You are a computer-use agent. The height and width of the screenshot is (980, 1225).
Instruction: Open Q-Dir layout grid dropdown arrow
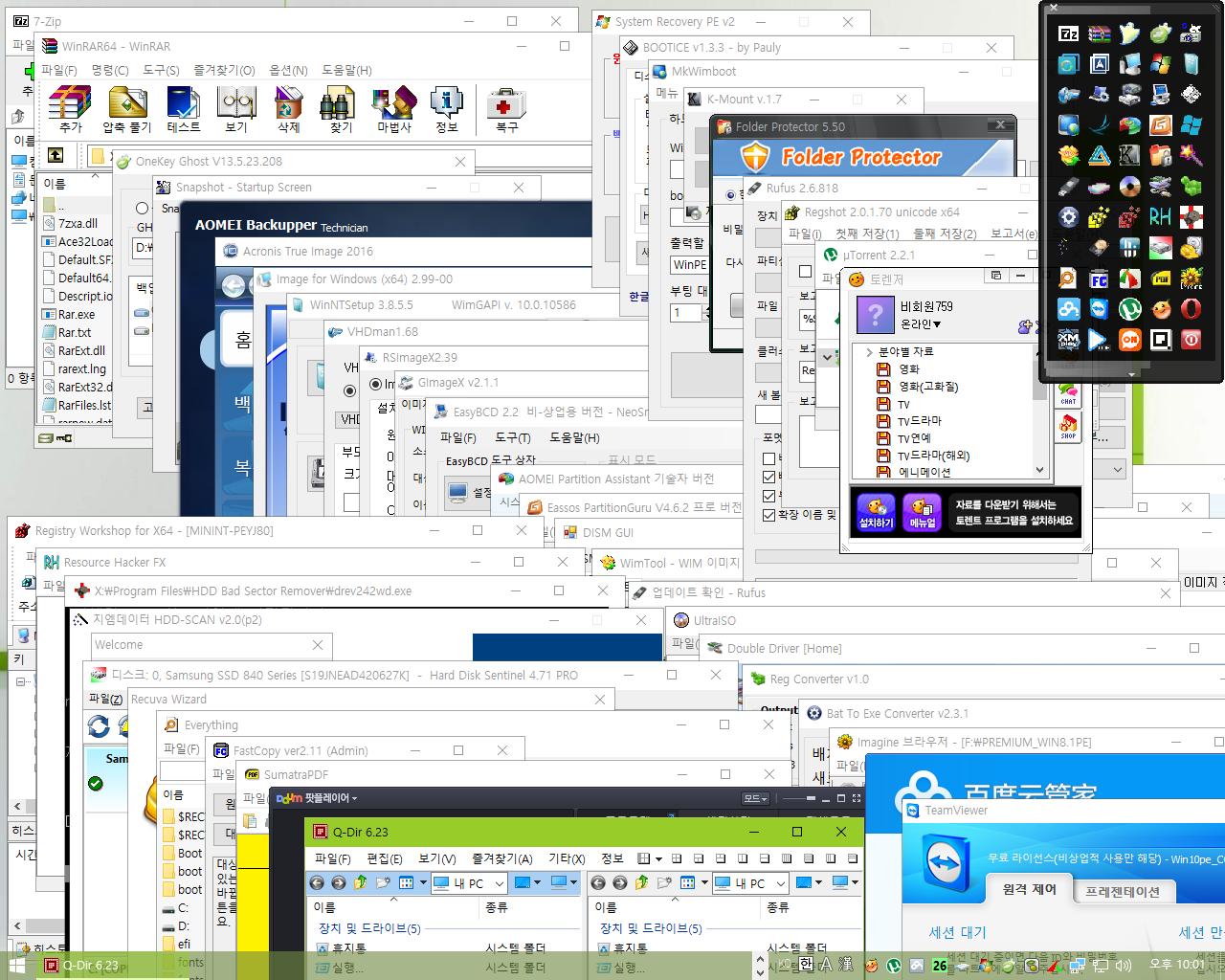pyautogui.click(x=658, y=858)
